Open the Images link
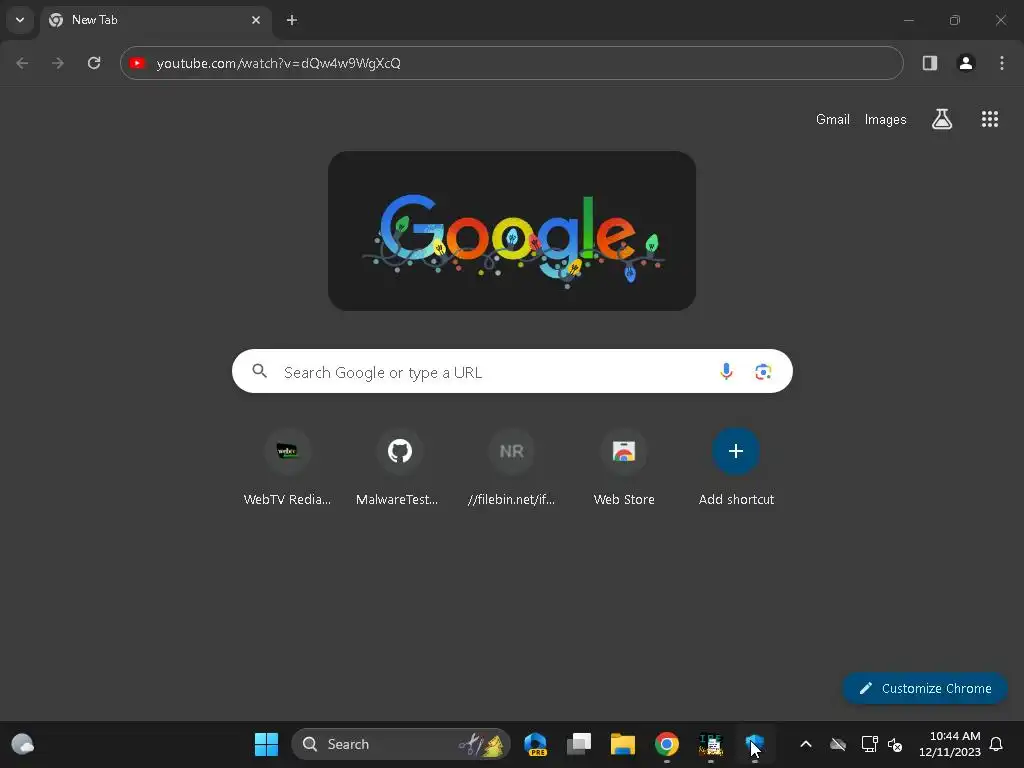The width and height of the screenshot is (1024, 768). coord(886,120)
